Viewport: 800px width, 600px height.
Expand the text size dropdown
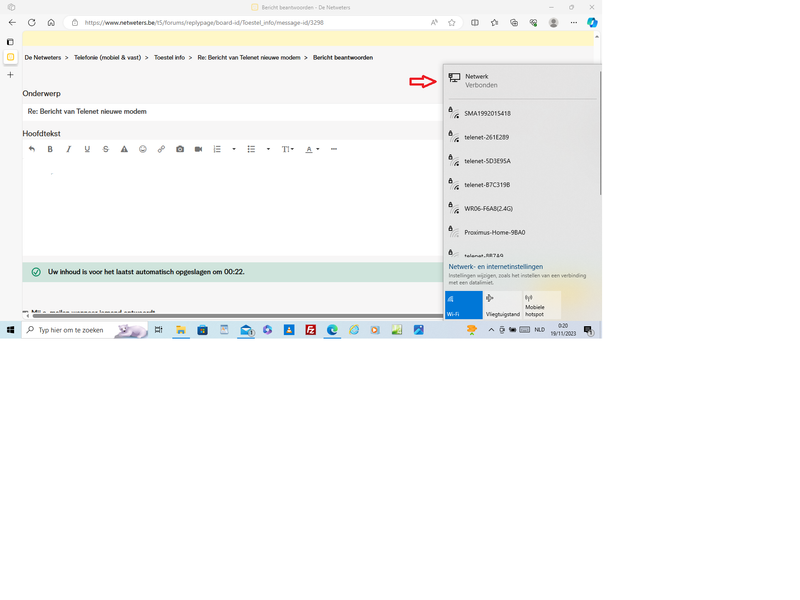(x=288, y=149)
